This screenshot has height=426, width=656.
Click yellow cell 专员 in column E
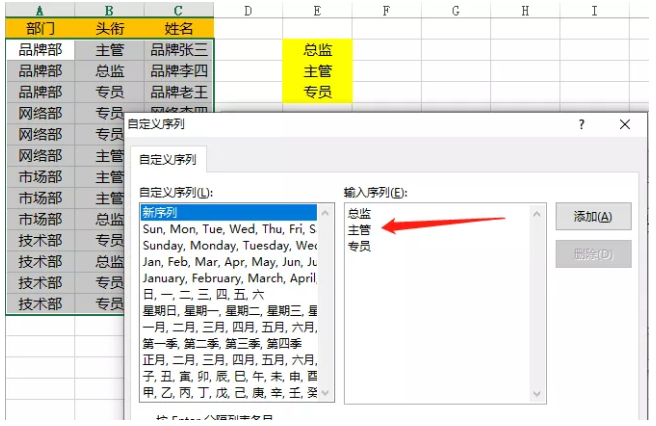coord(317,92)
